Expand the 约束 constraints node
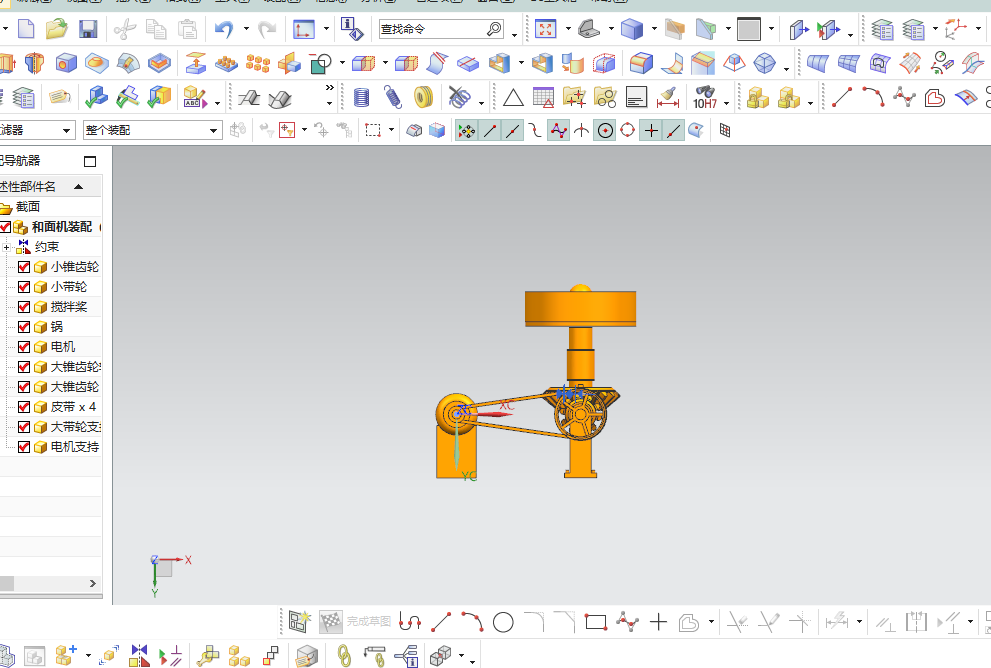Image resolution: width=991 pixels, height=668 pixels. pos(6,247)
